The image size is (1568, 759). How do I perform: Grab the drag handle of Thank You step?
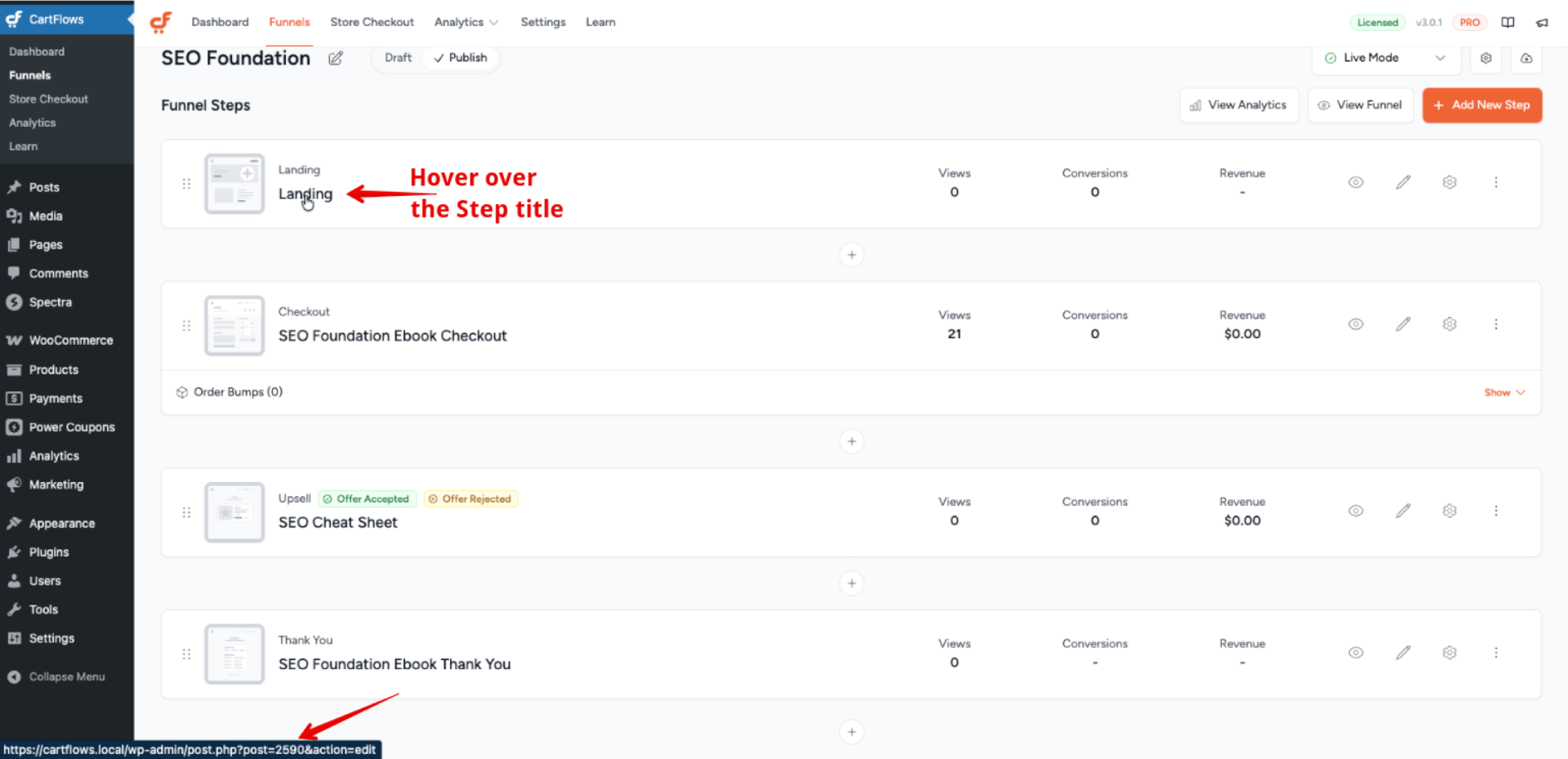pos(186,654)
